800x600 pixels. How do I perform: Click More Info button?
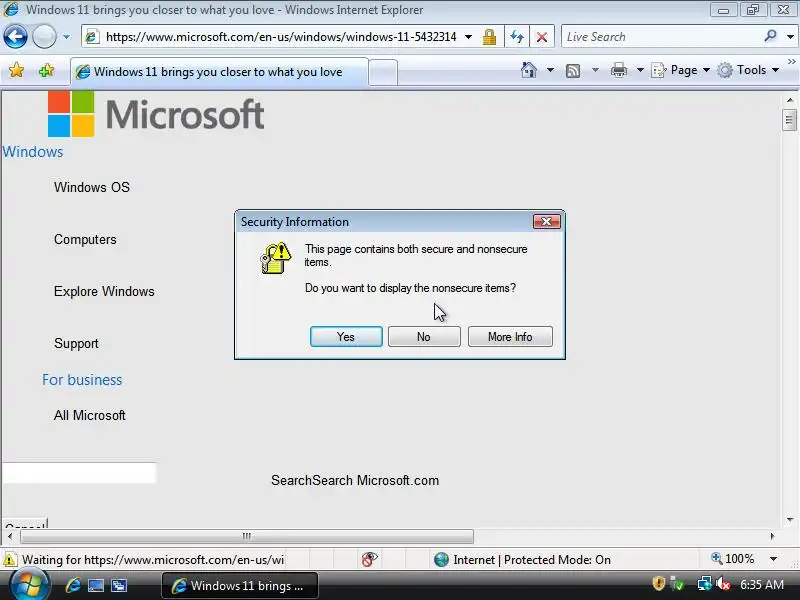[x=510, y=337]
